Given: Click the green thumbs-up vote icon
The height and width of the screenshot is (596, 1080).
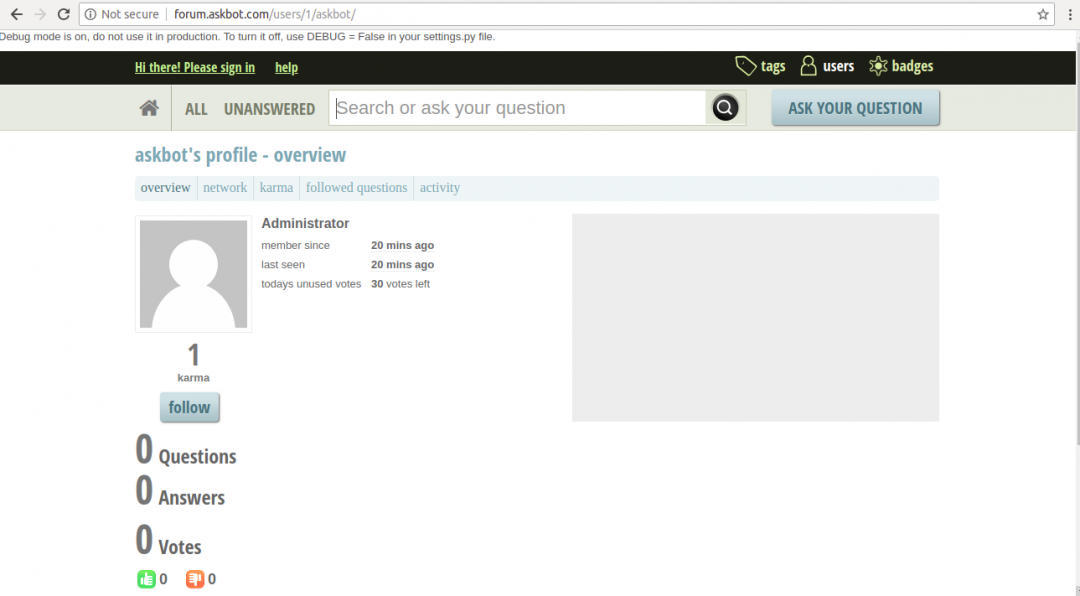Looking at the screenshot, I should (146, 578).
